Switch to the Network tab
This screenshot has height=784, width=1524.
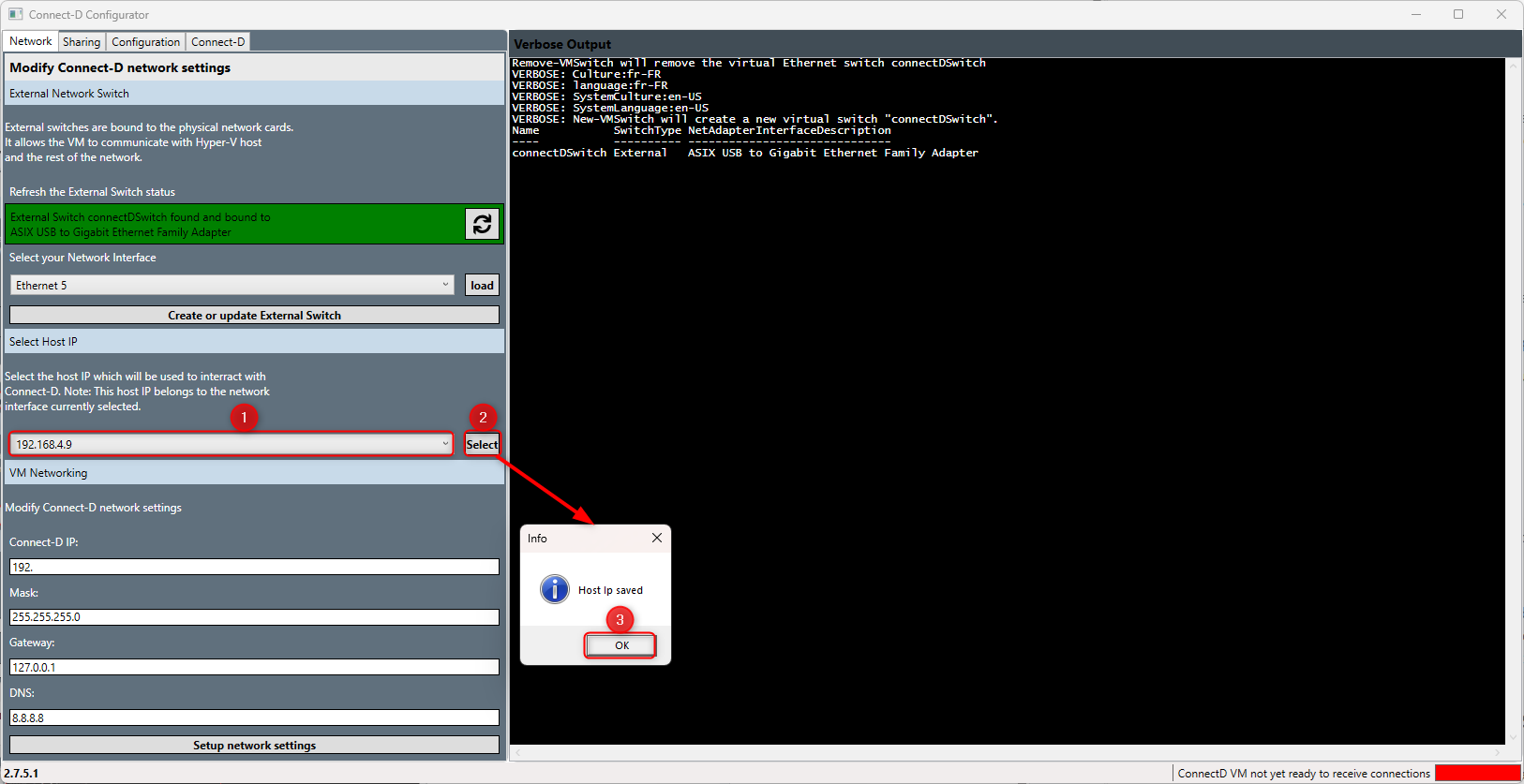click(x=31, y=41)
